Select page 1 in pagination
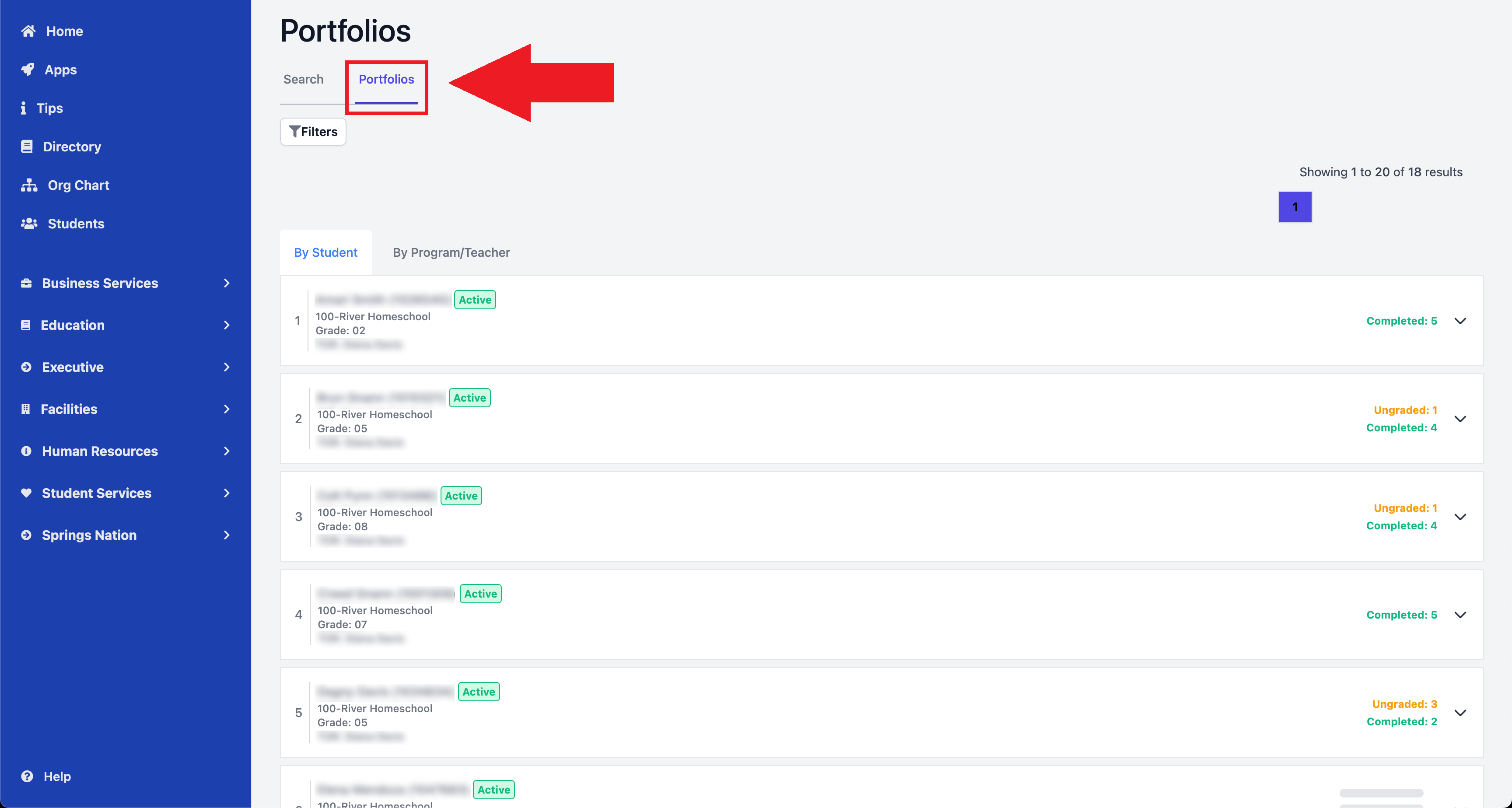 tap(1295, 206)
